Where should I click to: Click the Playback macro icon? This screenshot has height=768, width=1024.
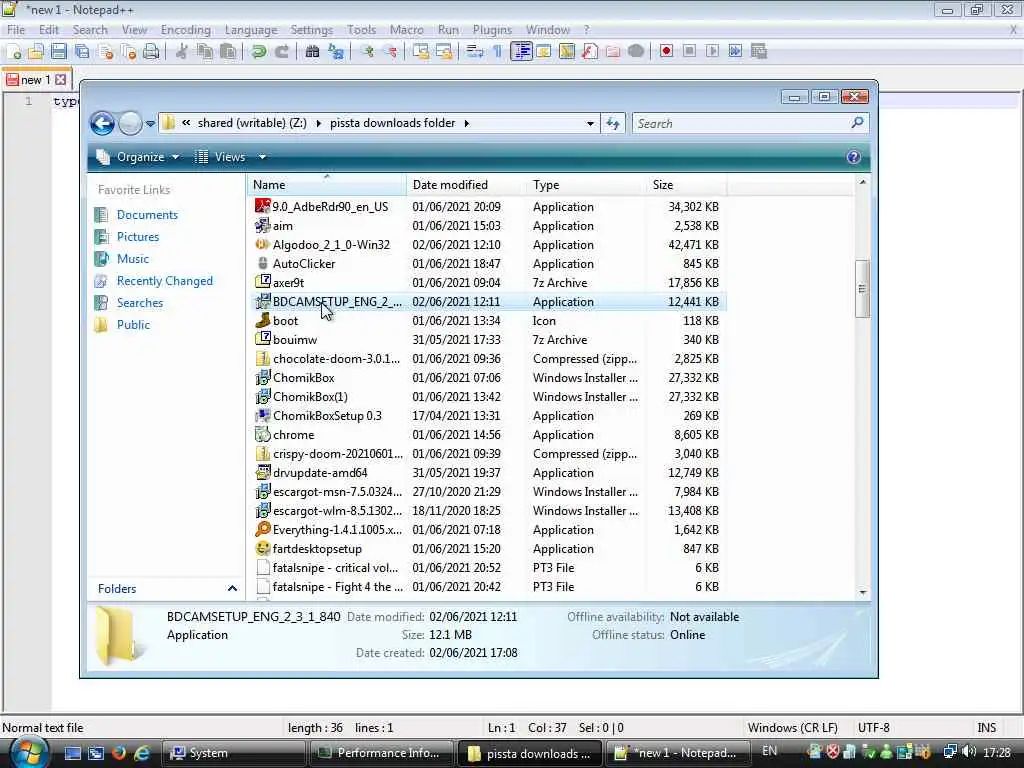(712, 51)
